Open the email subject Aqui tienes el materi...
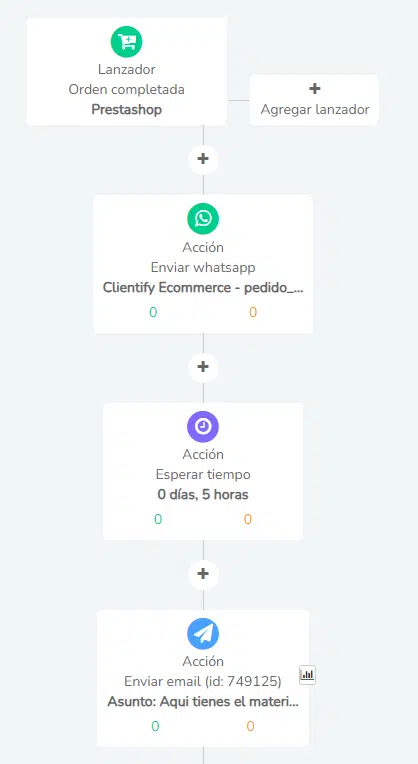Viewport: 418px width, 764px height. [203, 702]
